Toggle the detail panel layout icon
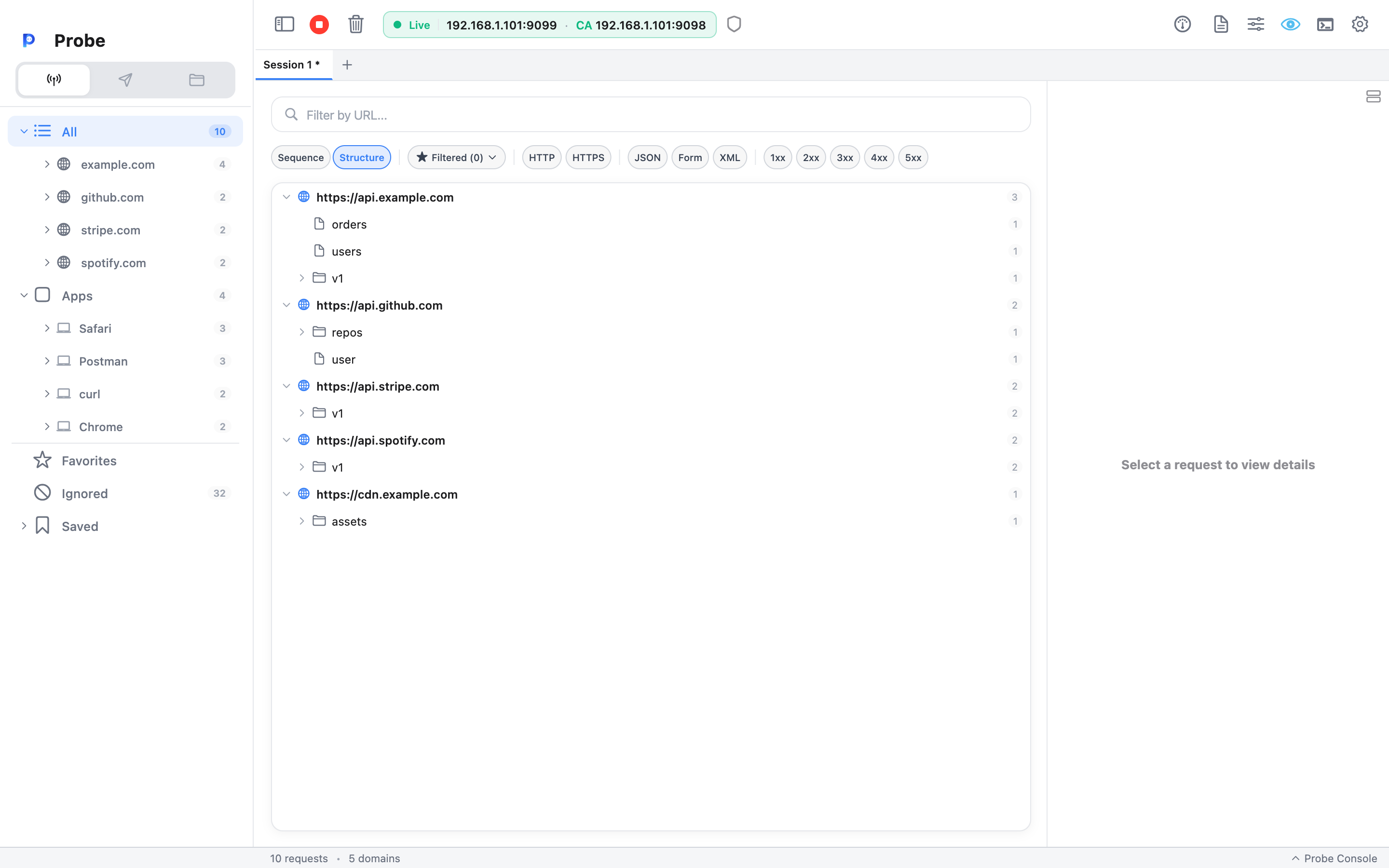This screenshot has height=868, width=1389. 1373,96
